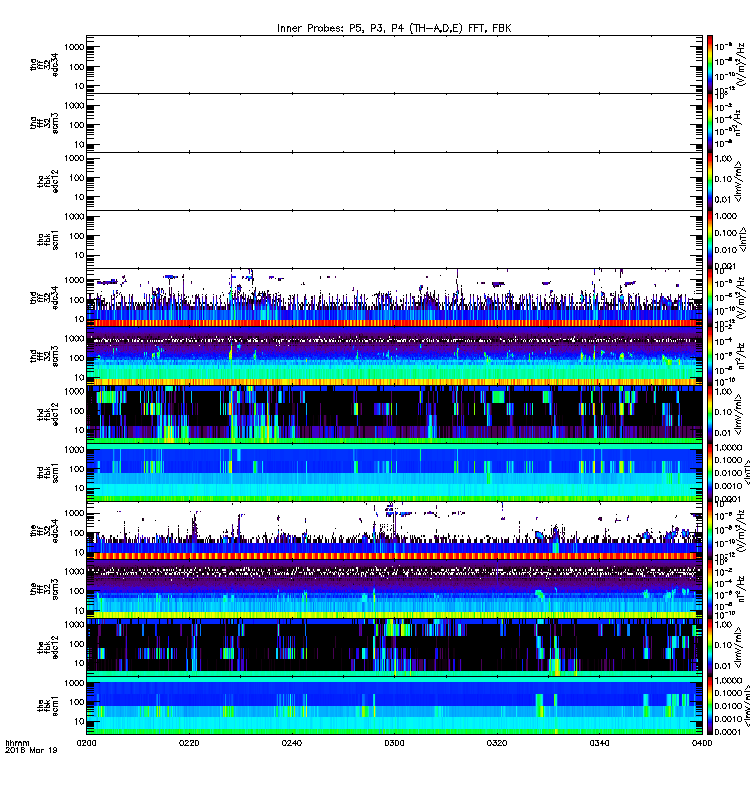The image size is (750, 800).
Task: Click the color bar beside the the fbk scm1 panel
Action: click(x=710, y=706)
